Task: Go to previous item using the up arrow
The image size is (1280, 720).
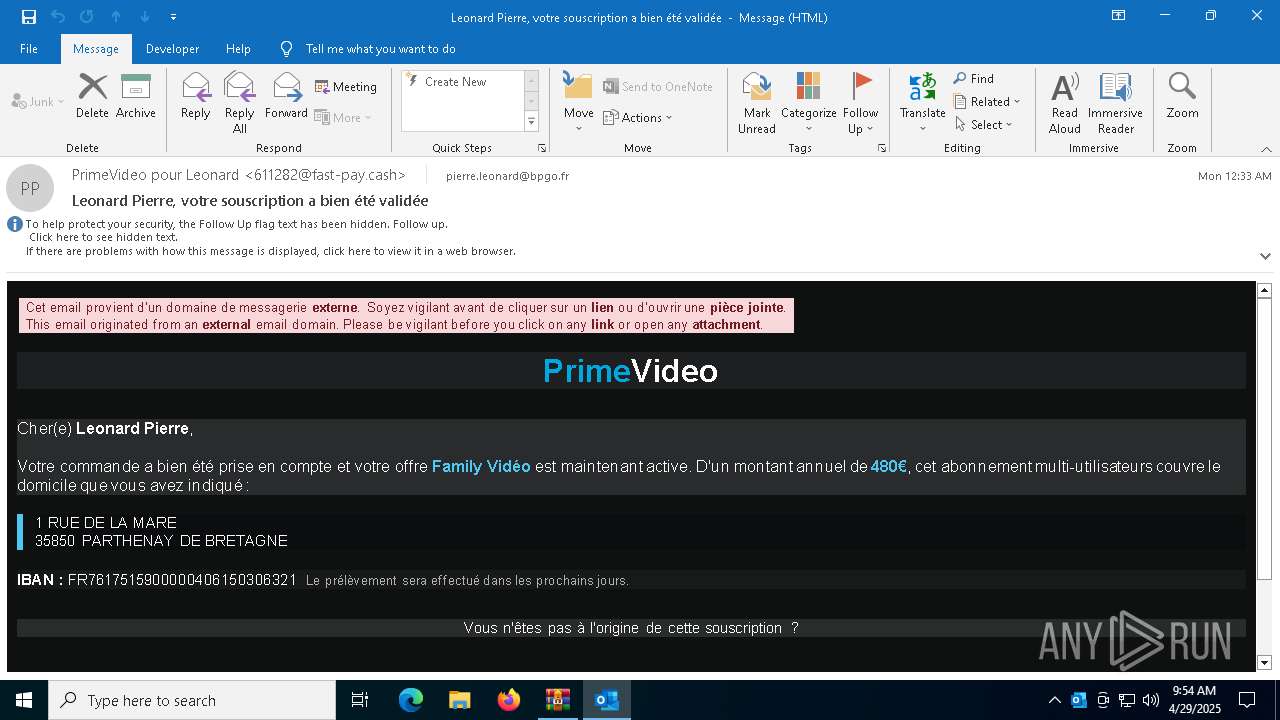Action: [x=116, y=17]
